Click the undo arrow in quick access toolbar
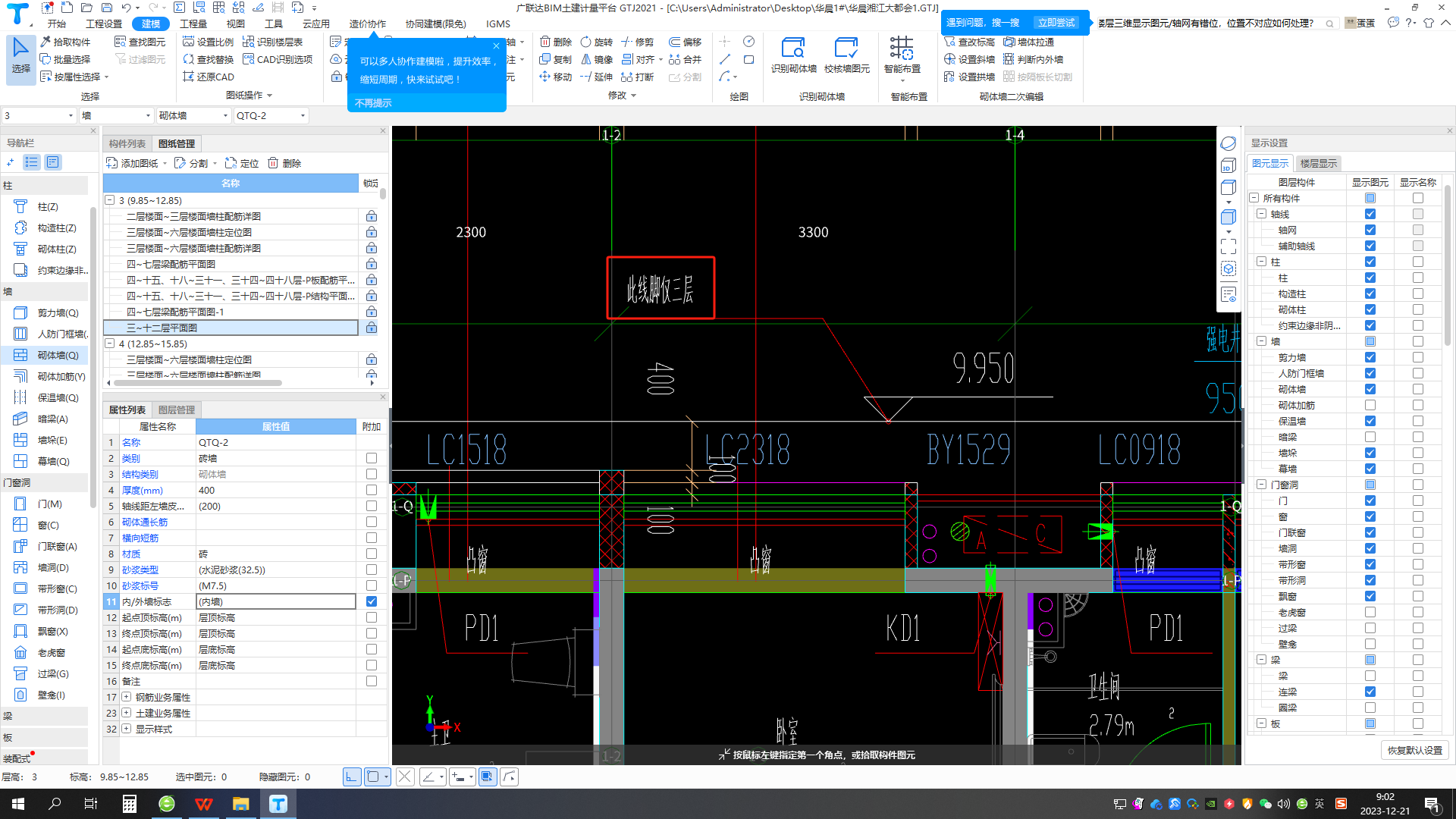This screenshot has width=1456, height=819. [126, 8]
